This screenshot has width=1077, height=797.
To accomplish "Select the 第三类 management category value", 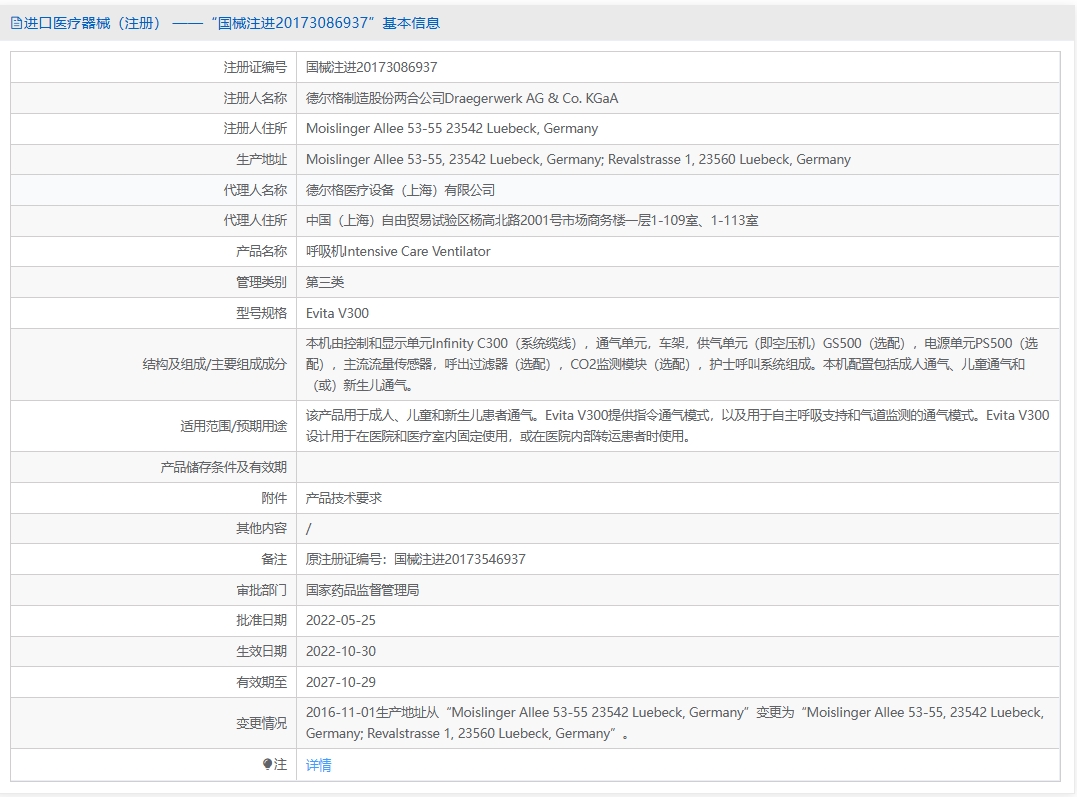I will pyautogui.click(x=325, y=282).
